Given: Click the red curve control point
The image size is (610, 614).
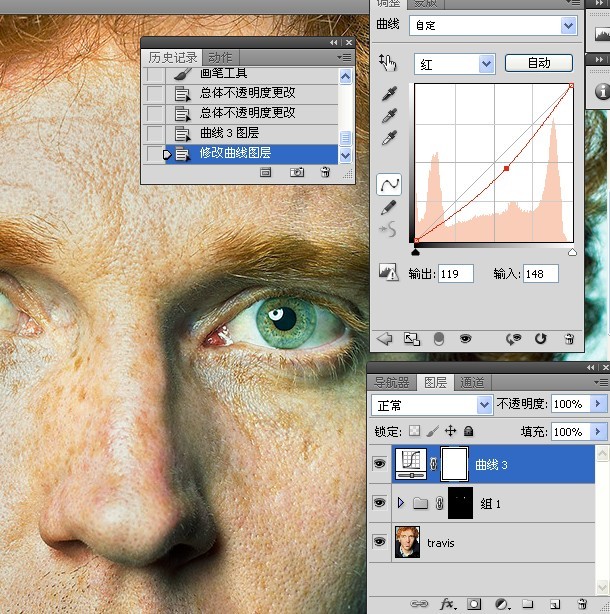Looking at the screenshot, I should [x=506, y=168].
